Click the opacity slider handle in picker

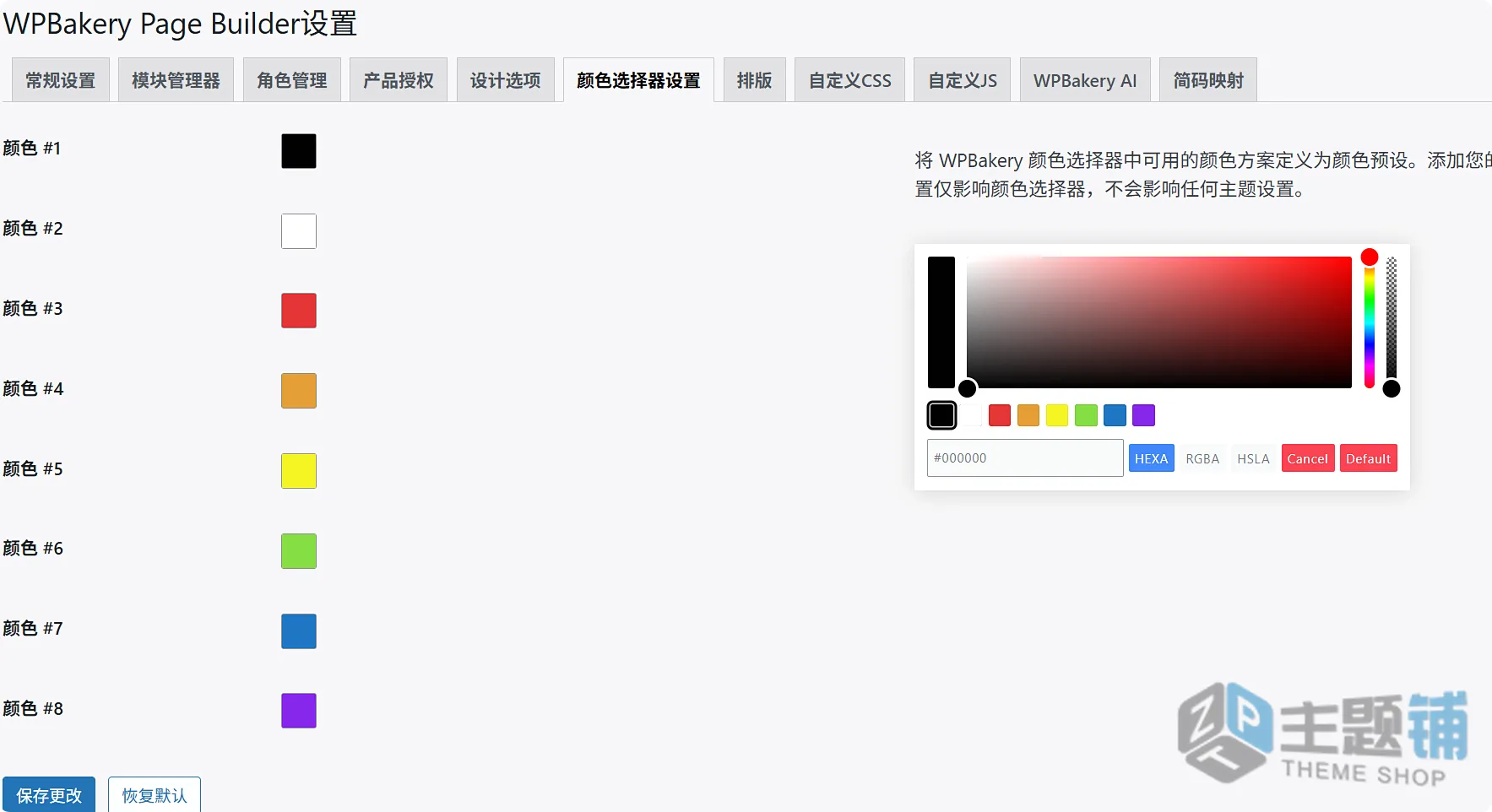point(1392,388)
